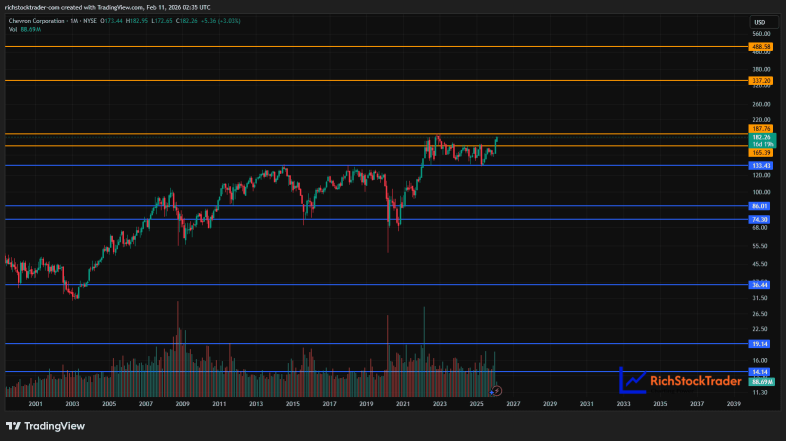Click the 2027 label on time axis
The height and width of the screenshot is (441, 786).
click(513, 404)
